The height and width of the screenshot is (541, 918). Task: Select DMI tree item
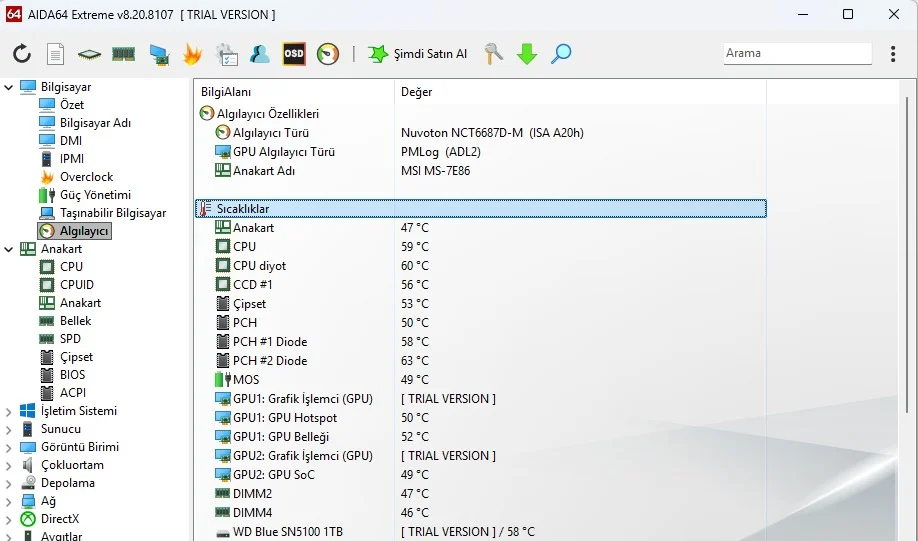click(x=60, y=141)
